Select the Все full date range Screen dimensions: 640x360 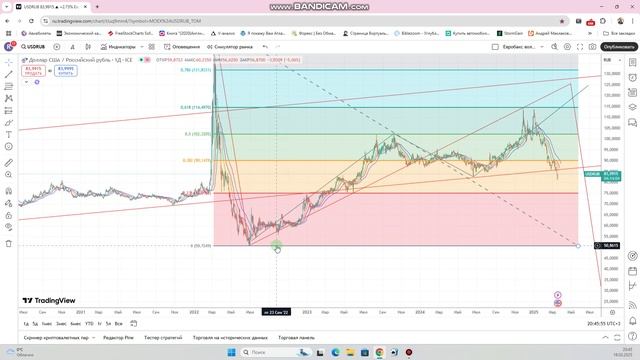[x=118, y=324]
